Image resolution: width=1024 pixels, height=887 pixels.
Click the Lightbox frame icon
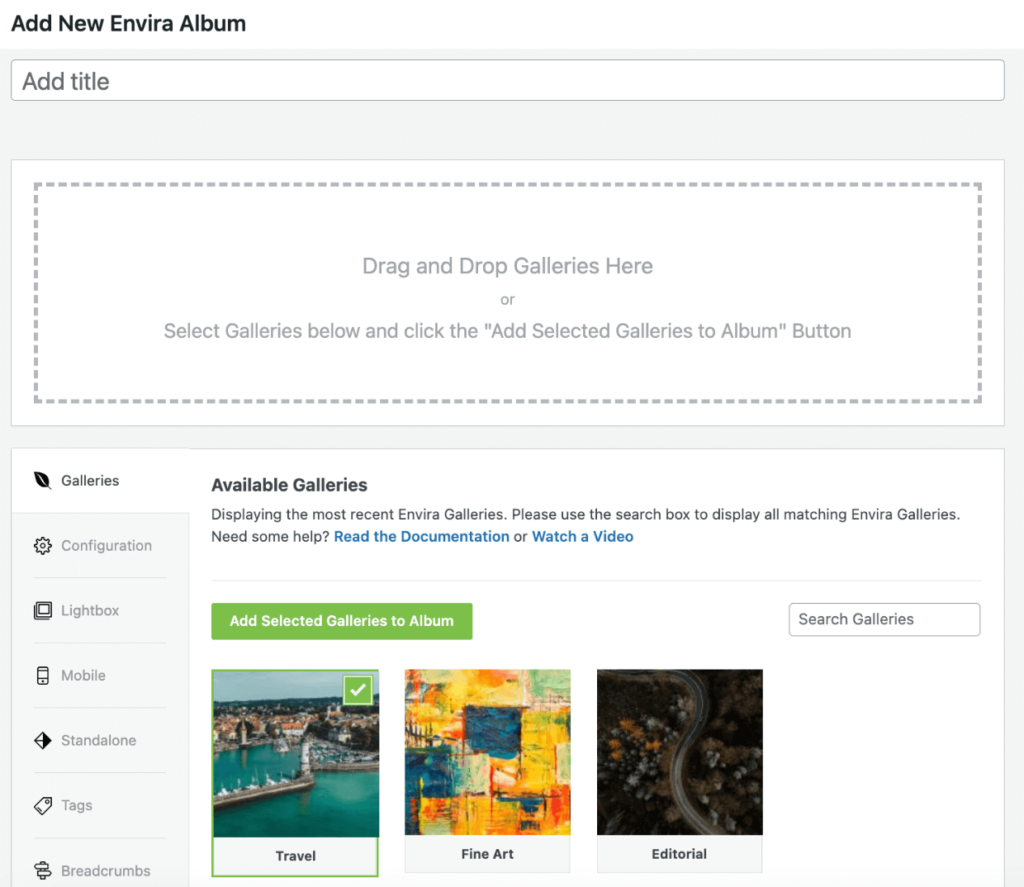(x=42, y=611)
